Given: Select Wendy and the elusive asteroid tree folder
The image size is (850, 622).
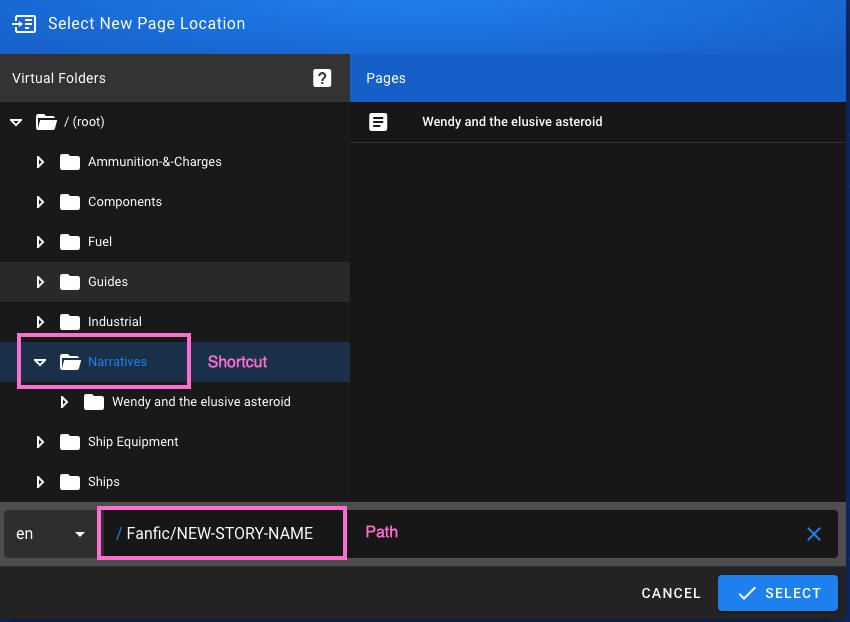Looking at the screenshot, I should tap(201, 402).
